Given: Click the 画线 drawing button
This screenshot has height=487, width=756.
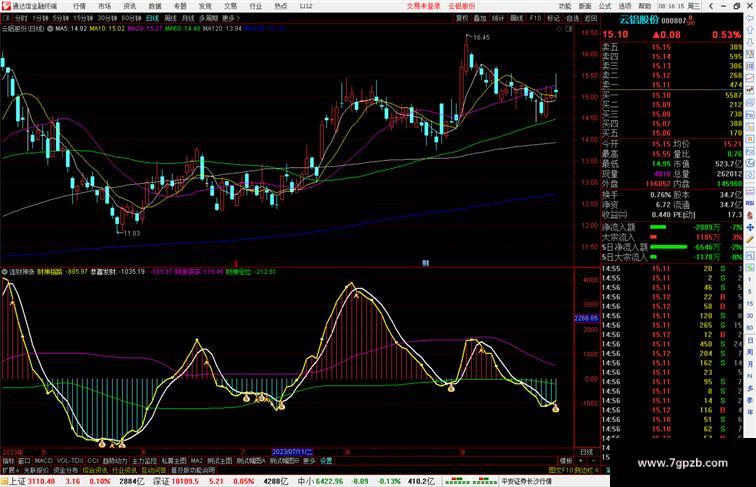Looking at the screenshot, I should click(x=516, y=18).
